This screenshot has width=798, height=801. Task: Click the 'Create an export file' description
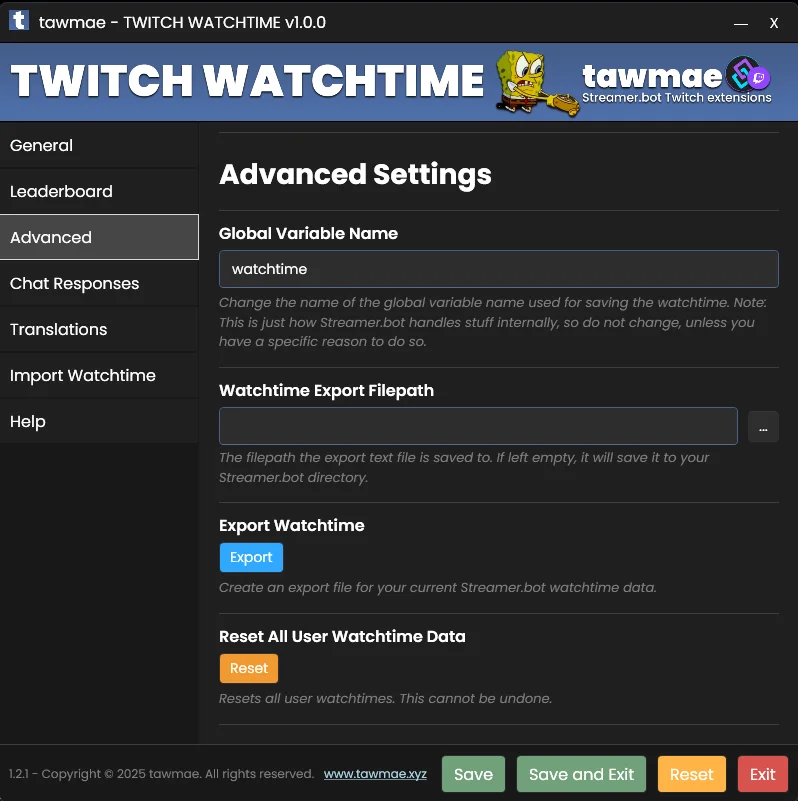[438, 587]
